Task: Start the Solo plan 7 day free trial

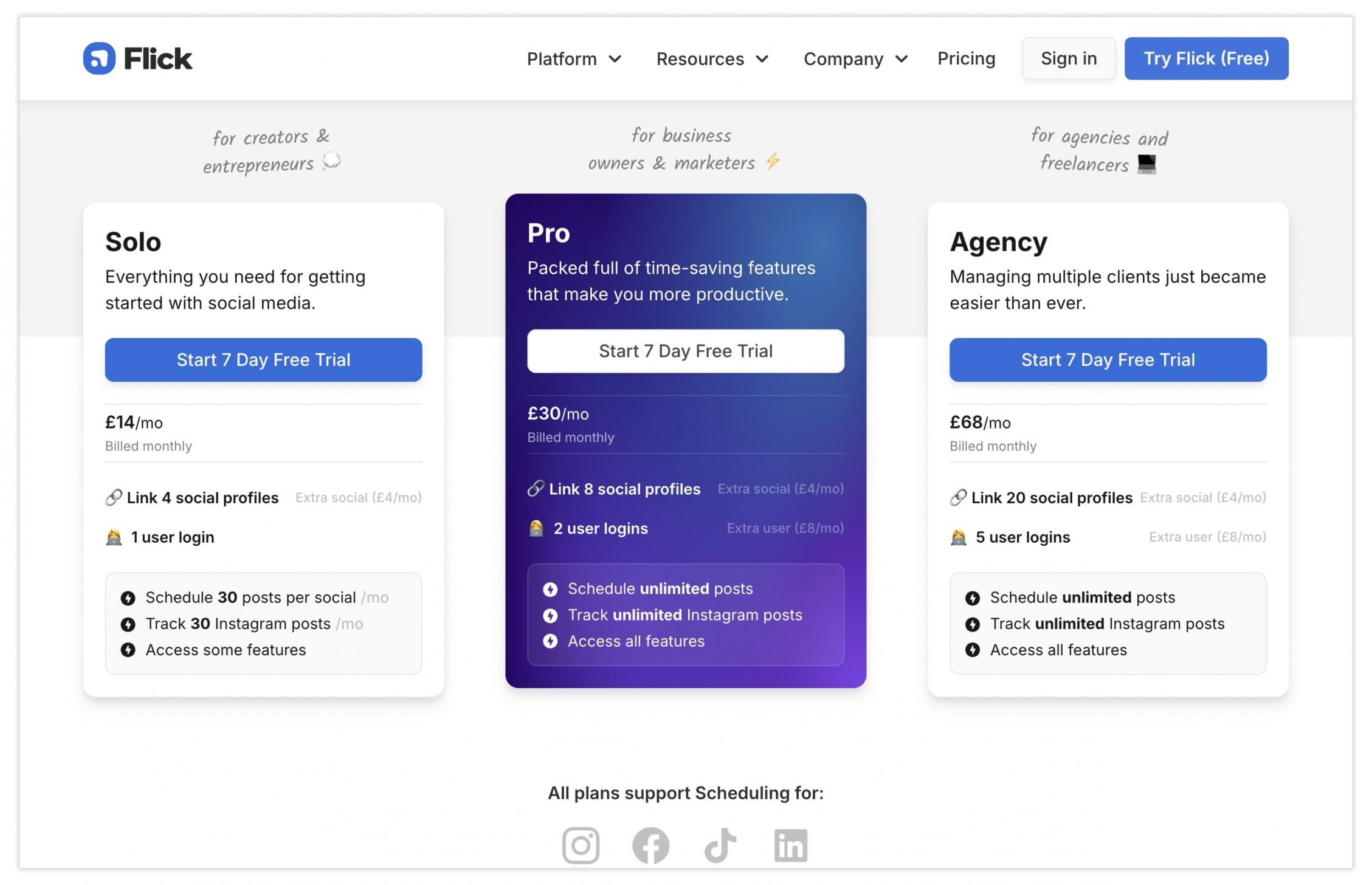Action: click(x=263, y=360)
